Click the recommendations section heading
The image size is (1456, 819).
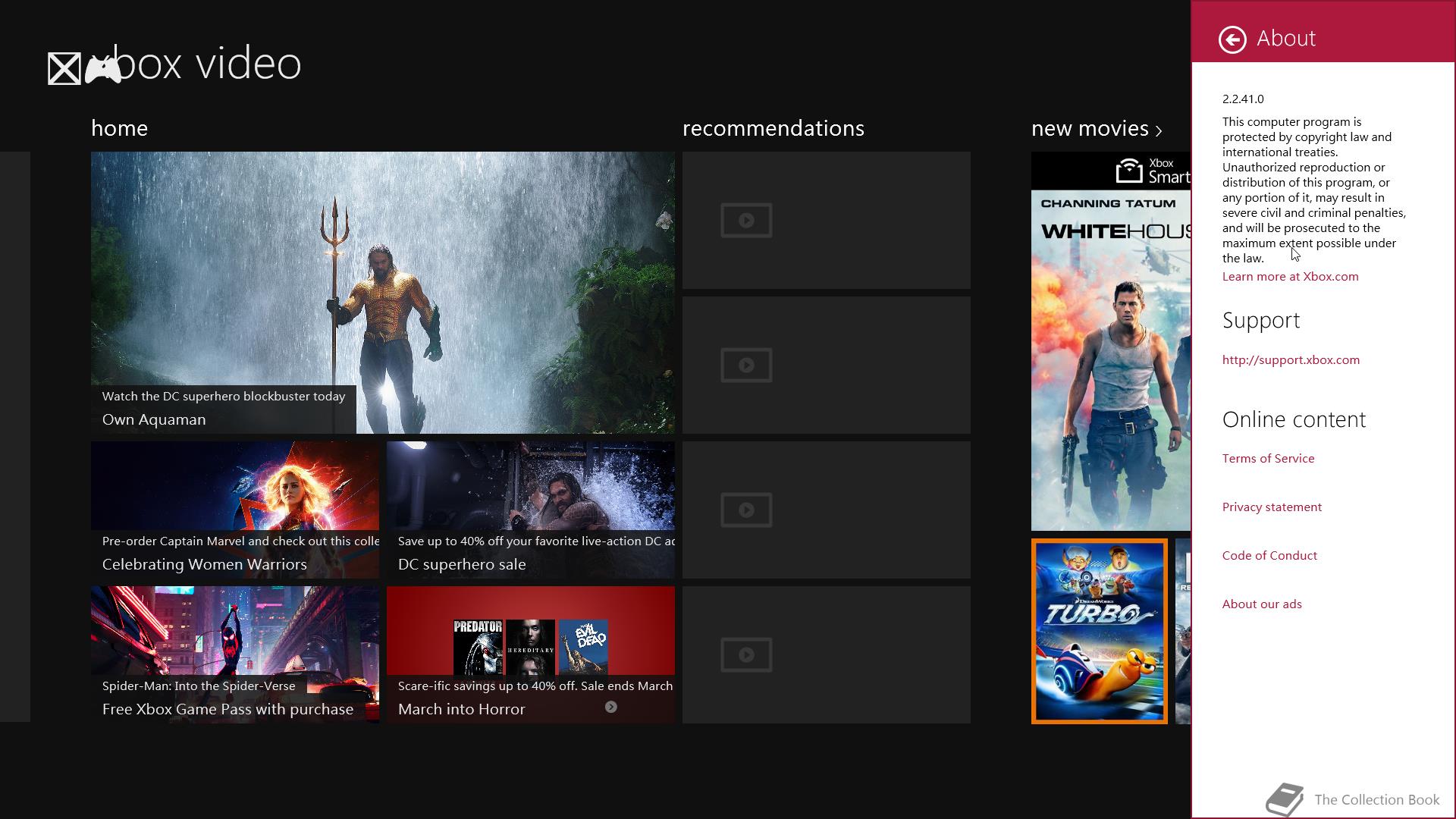773,129
